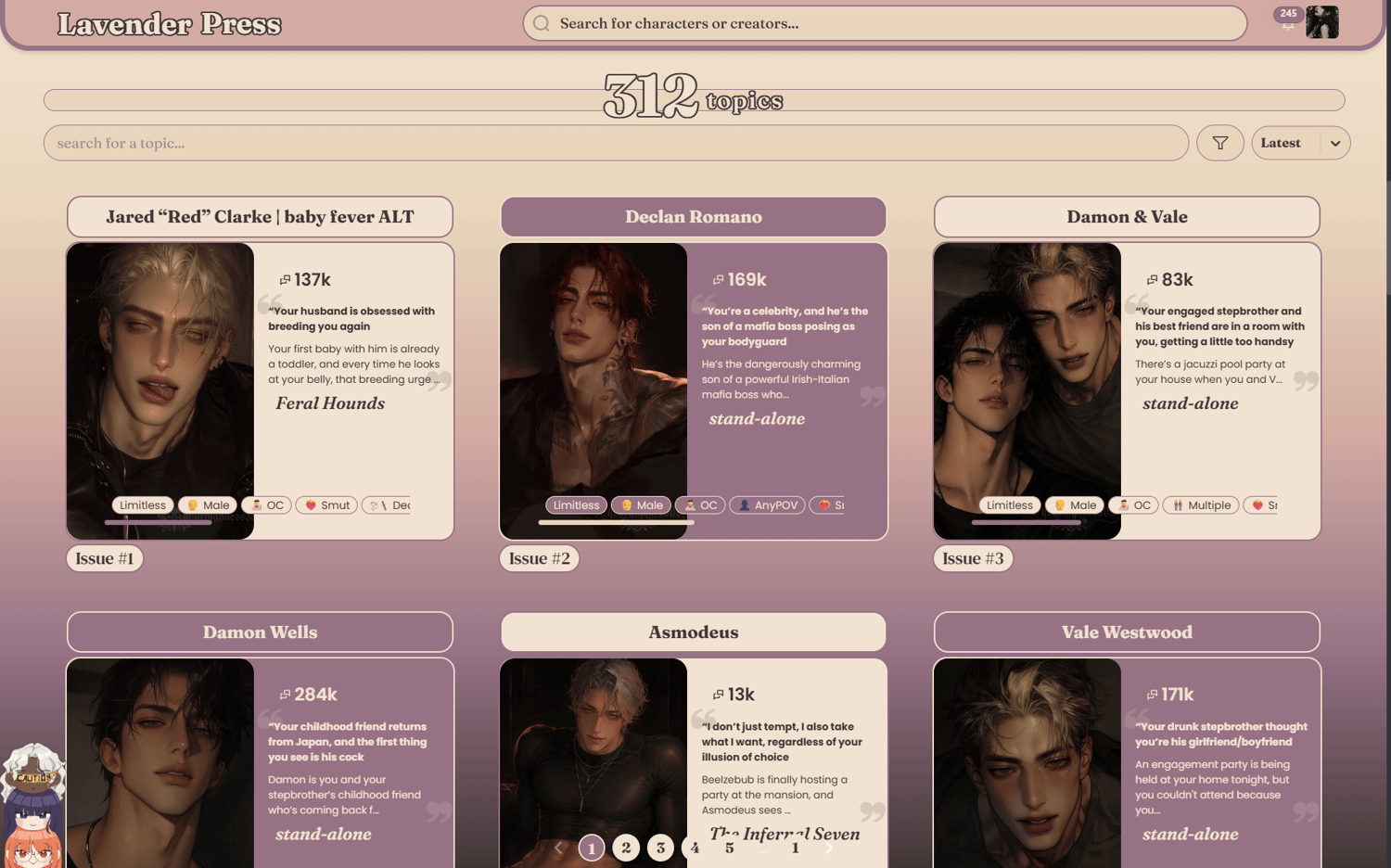Click the Multiple tag on Damon & Vale
Viewport: 1391px width, 868px height.
coord(1201,505)
